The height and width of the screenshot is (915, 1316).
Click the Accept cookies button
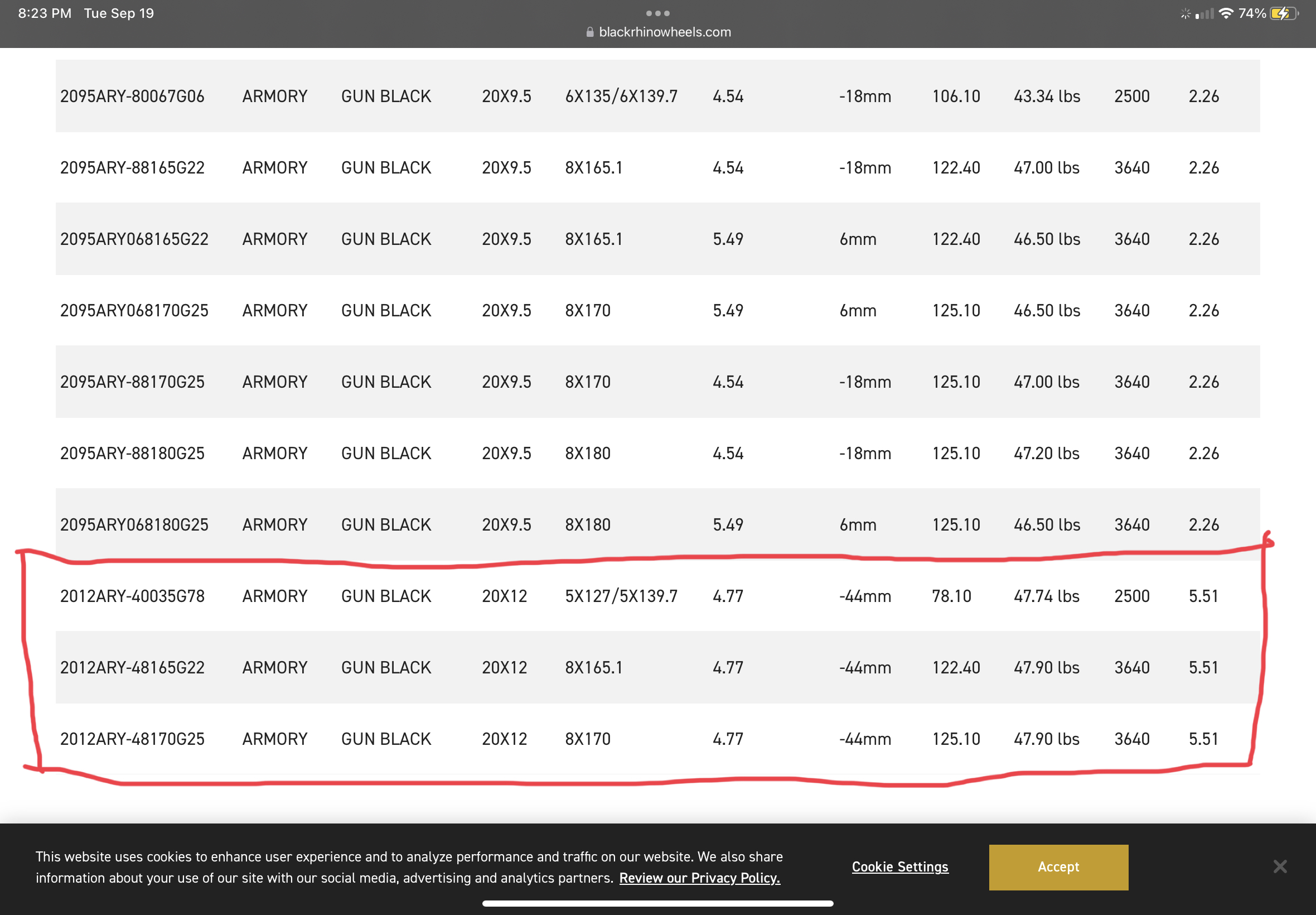[x=1058, y=867]
